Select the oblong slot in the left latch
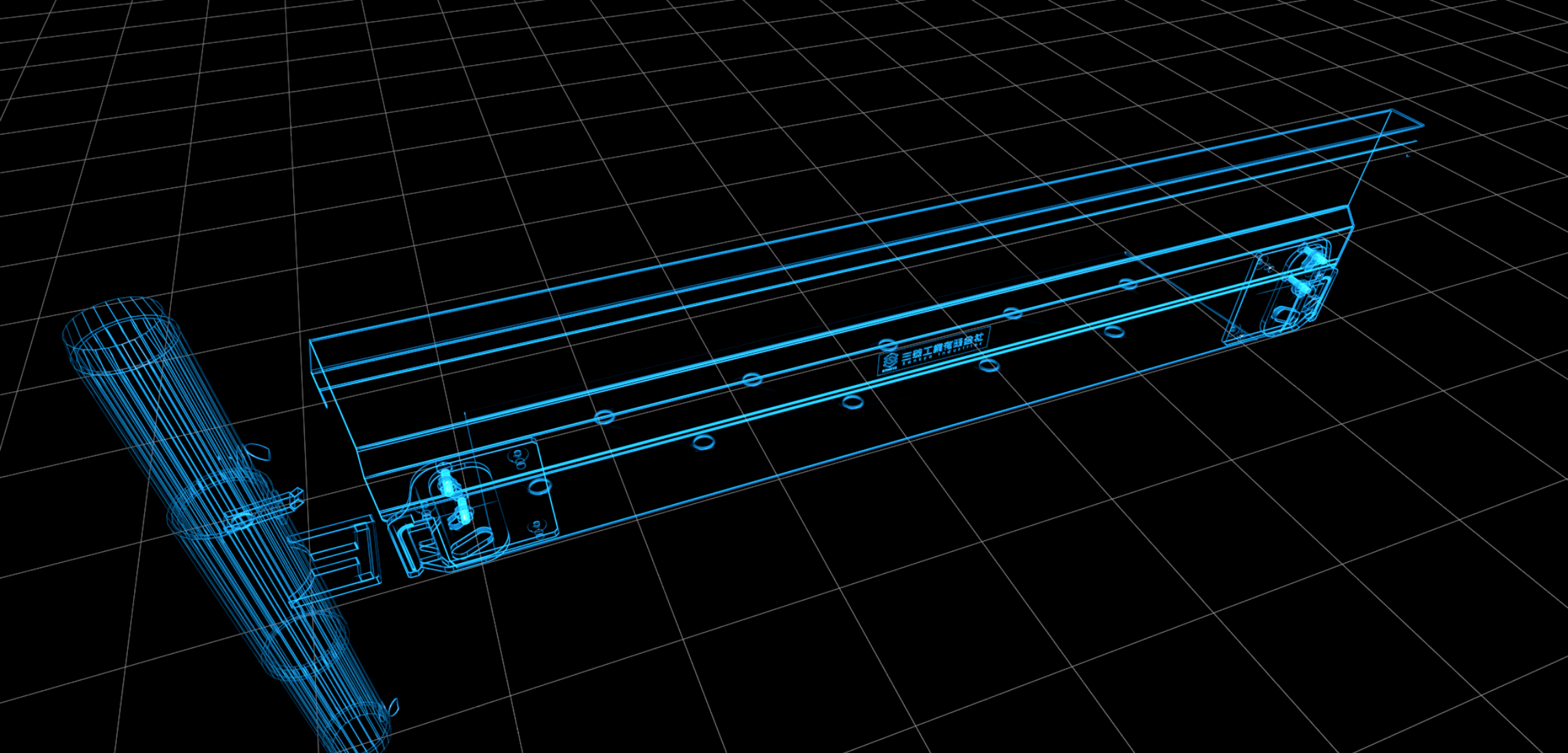The image size is (1568, 753). [472, 542]
